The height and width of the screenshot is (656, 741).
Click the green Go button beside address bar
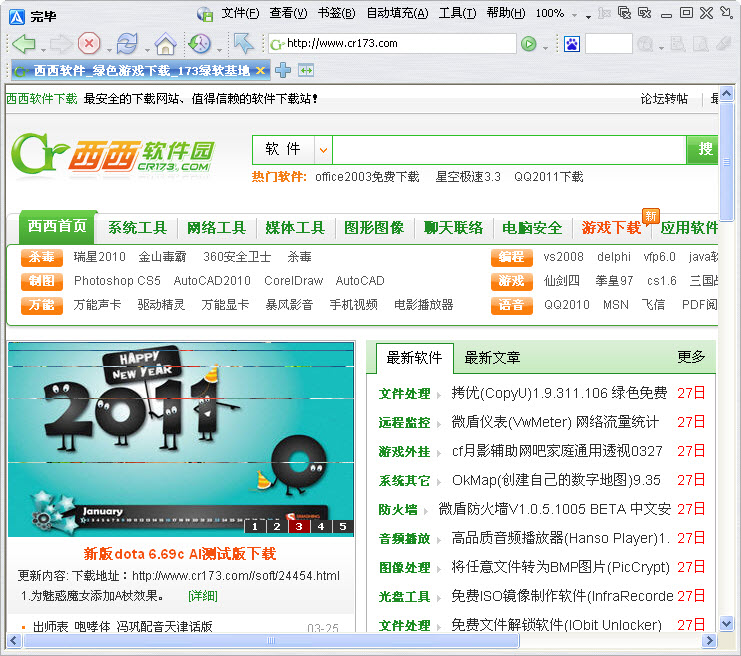tap(529, 44)
